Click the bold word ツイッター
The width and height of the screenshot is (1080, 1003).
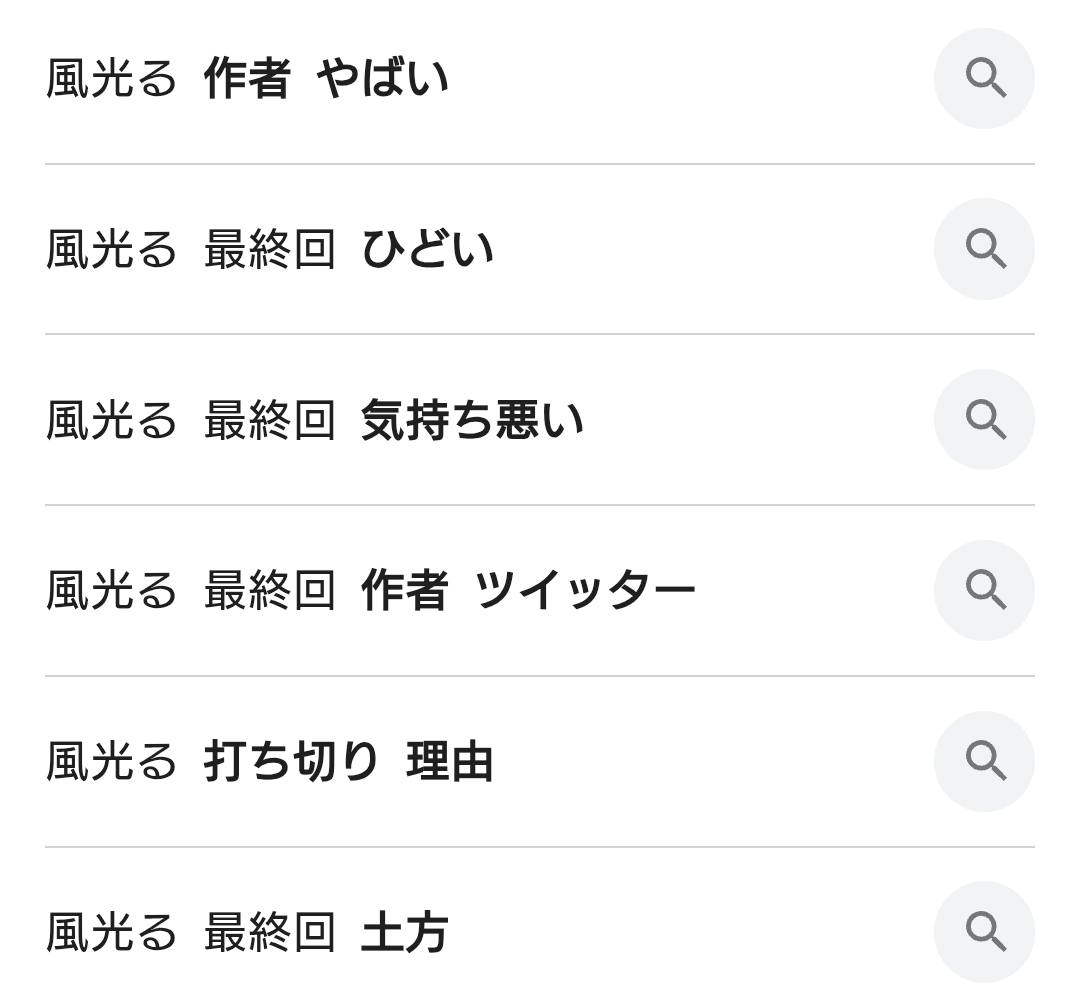[x=584, y=591]
